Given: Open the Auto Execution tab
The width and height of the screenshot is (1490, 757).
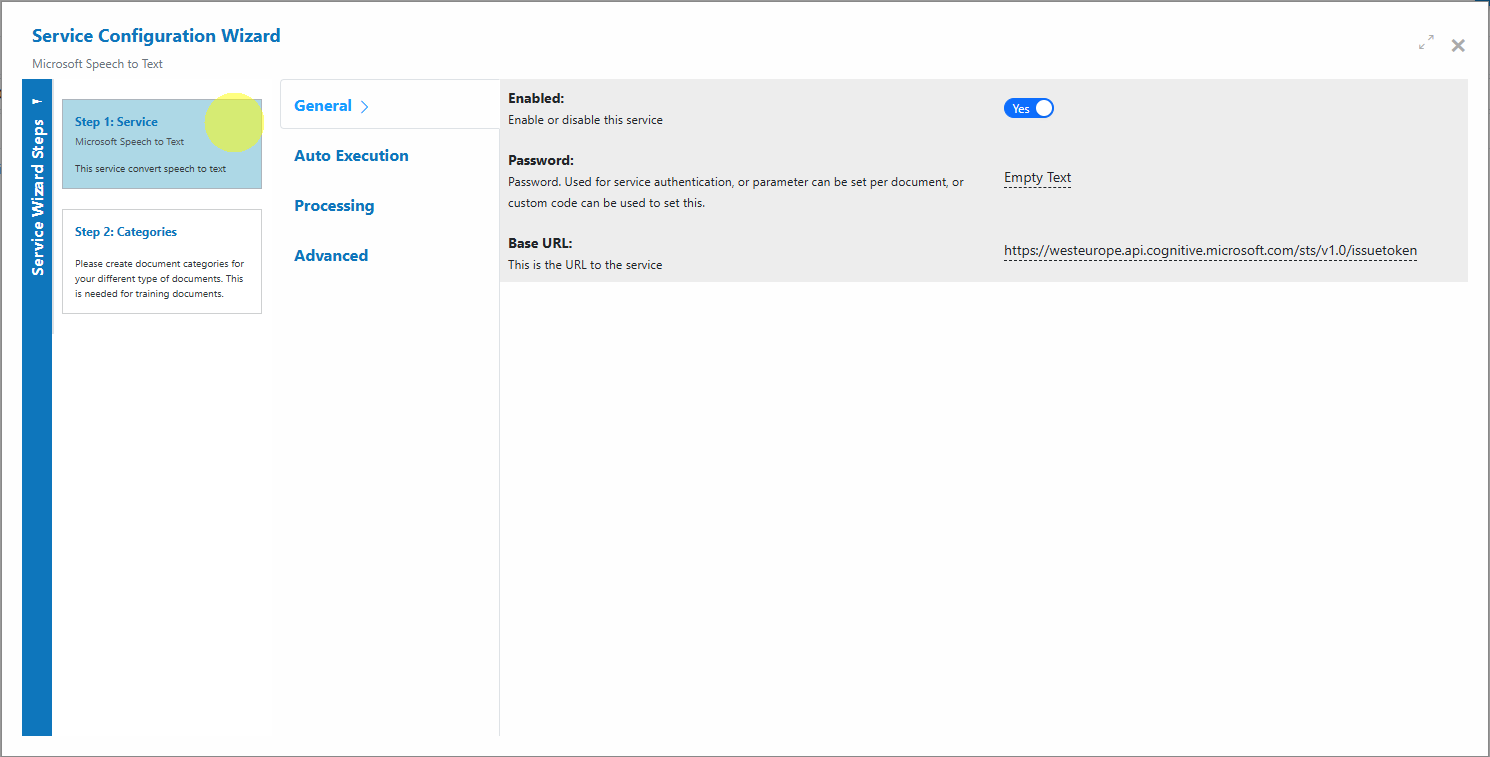Looking at the screenshot, I should (x=351, y=156).
